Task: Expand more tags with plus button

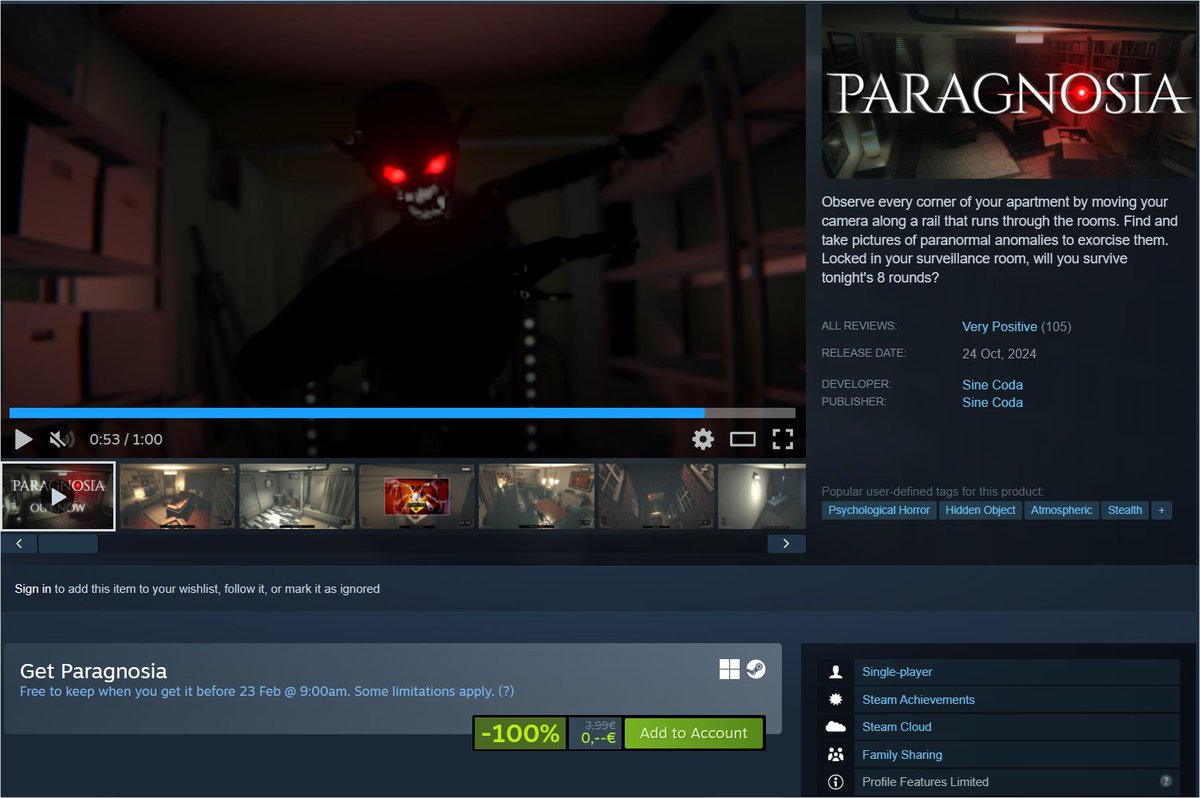Action: coord(1161,510)
